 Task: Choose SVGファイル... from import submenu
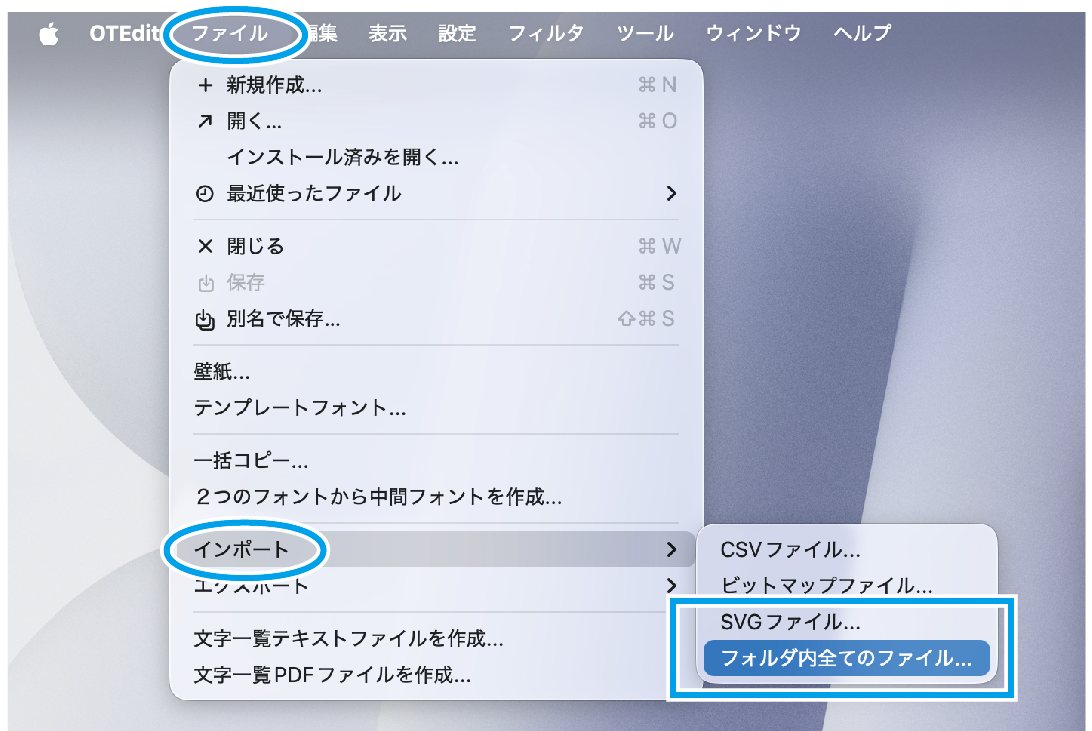click(x=790, y=622)
